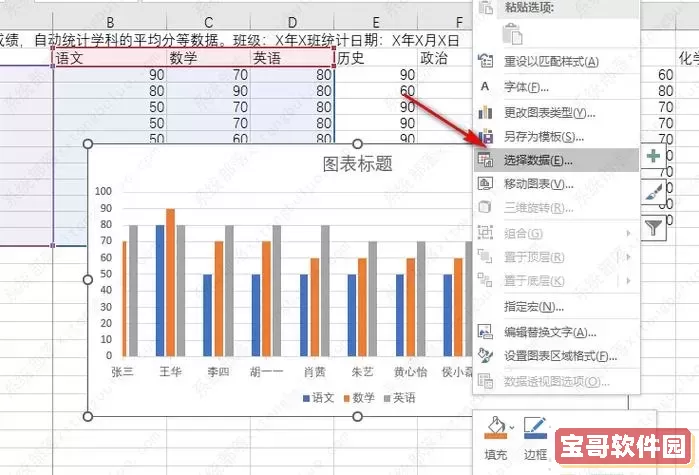Click the 数学 header cell
Screen dimensions: 699x475
[x=209, y=58]
